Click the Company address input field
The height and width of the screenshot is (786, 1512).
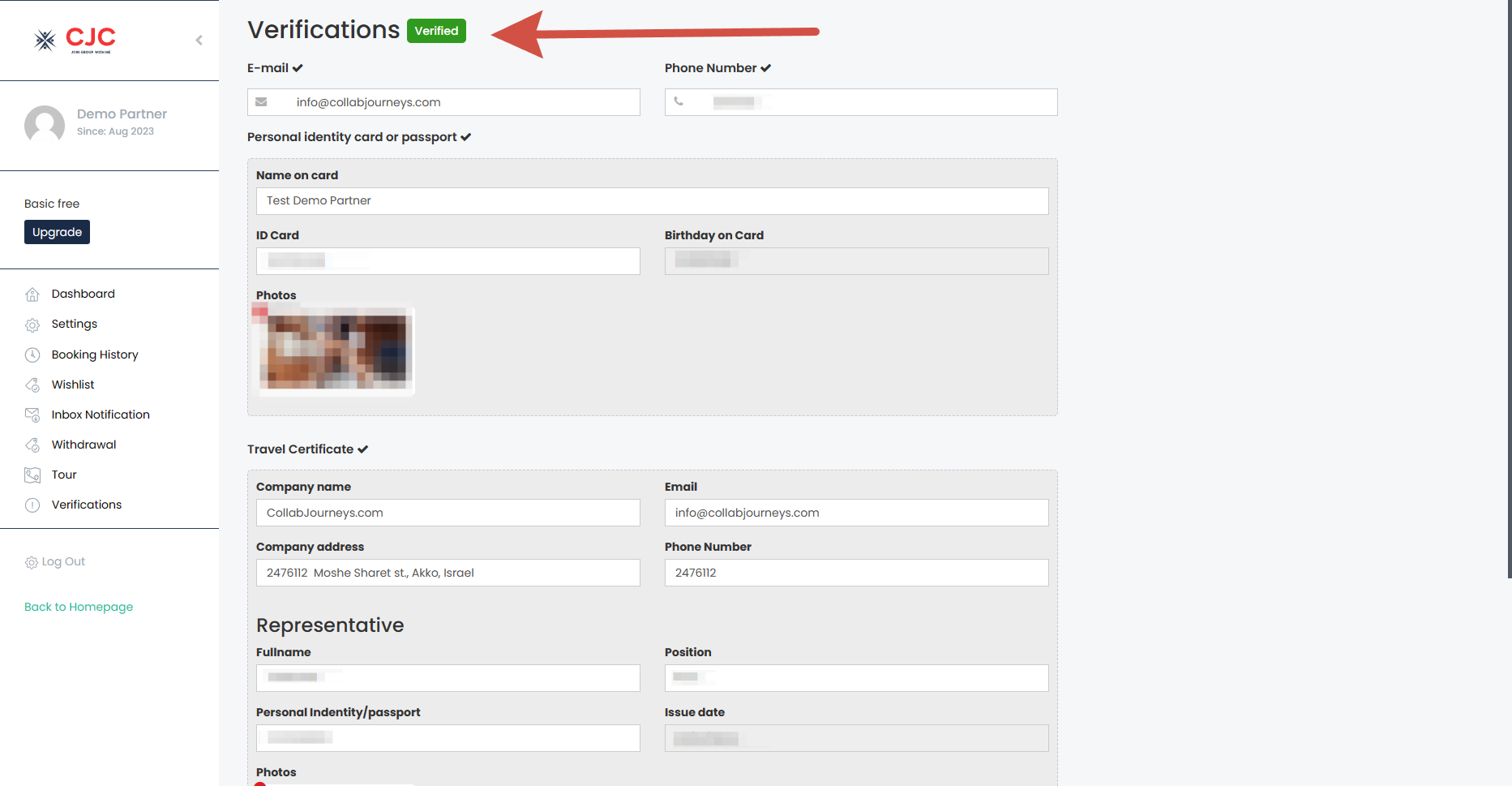tap(448, 573)
